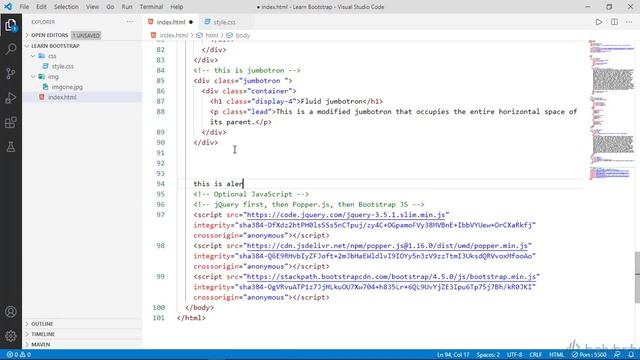Click HTML language mode selector
640x360 pixels.
[x=556, y=355]
